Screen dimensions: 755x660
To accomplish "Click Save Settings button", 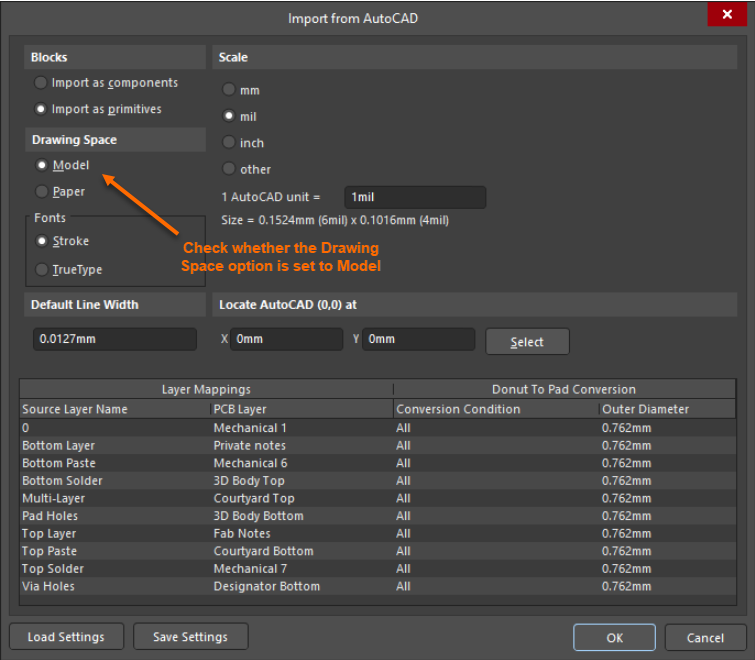I will (191, 637).
